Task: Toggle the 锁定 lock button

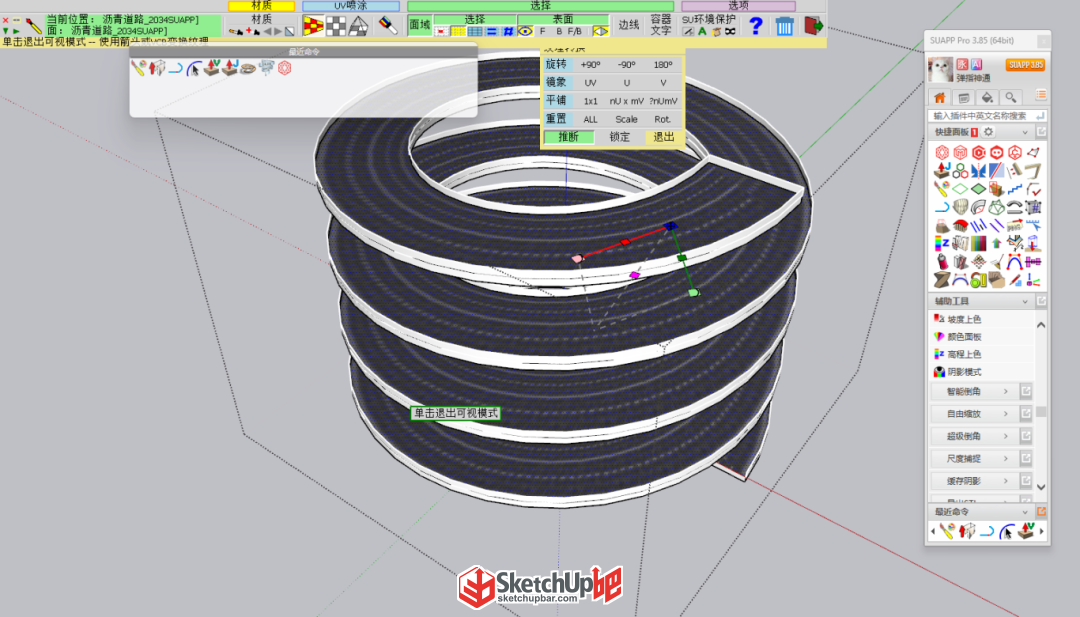Action: point(619,137)
